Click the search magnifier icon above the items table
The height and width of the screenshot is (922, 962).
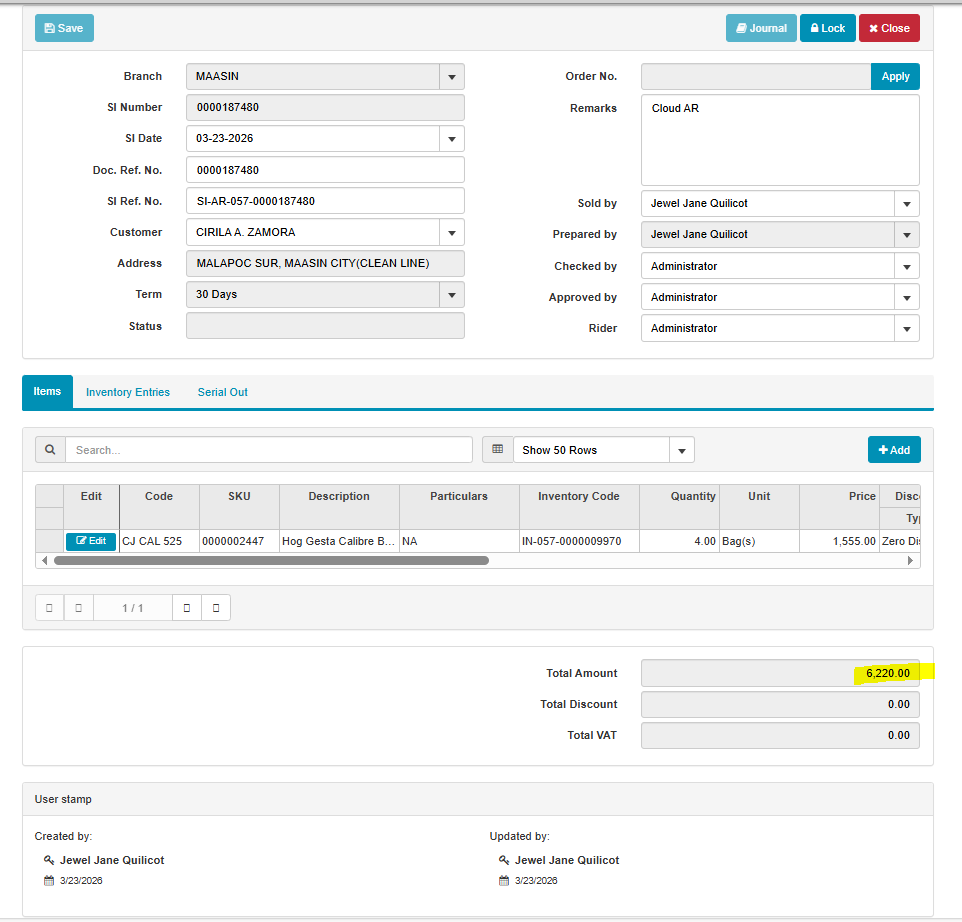click(50, 450)
